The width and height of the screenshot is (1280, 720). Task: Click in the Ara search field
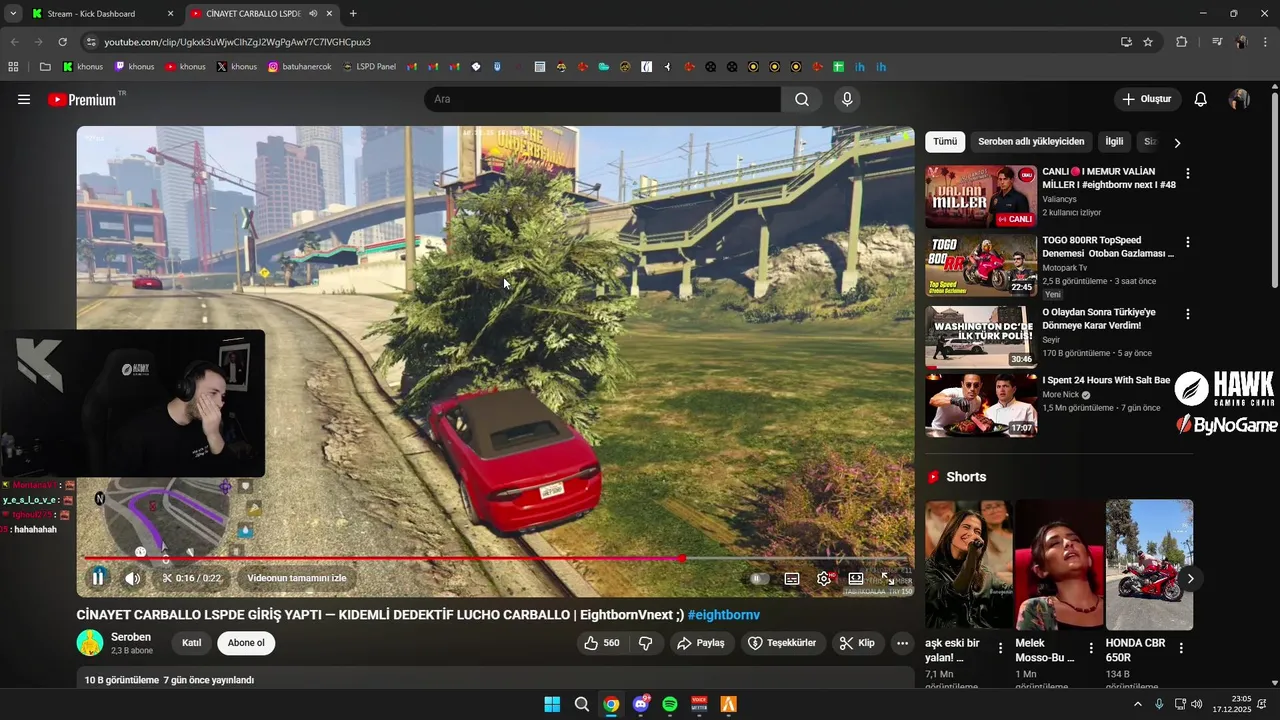pos(602,99)
